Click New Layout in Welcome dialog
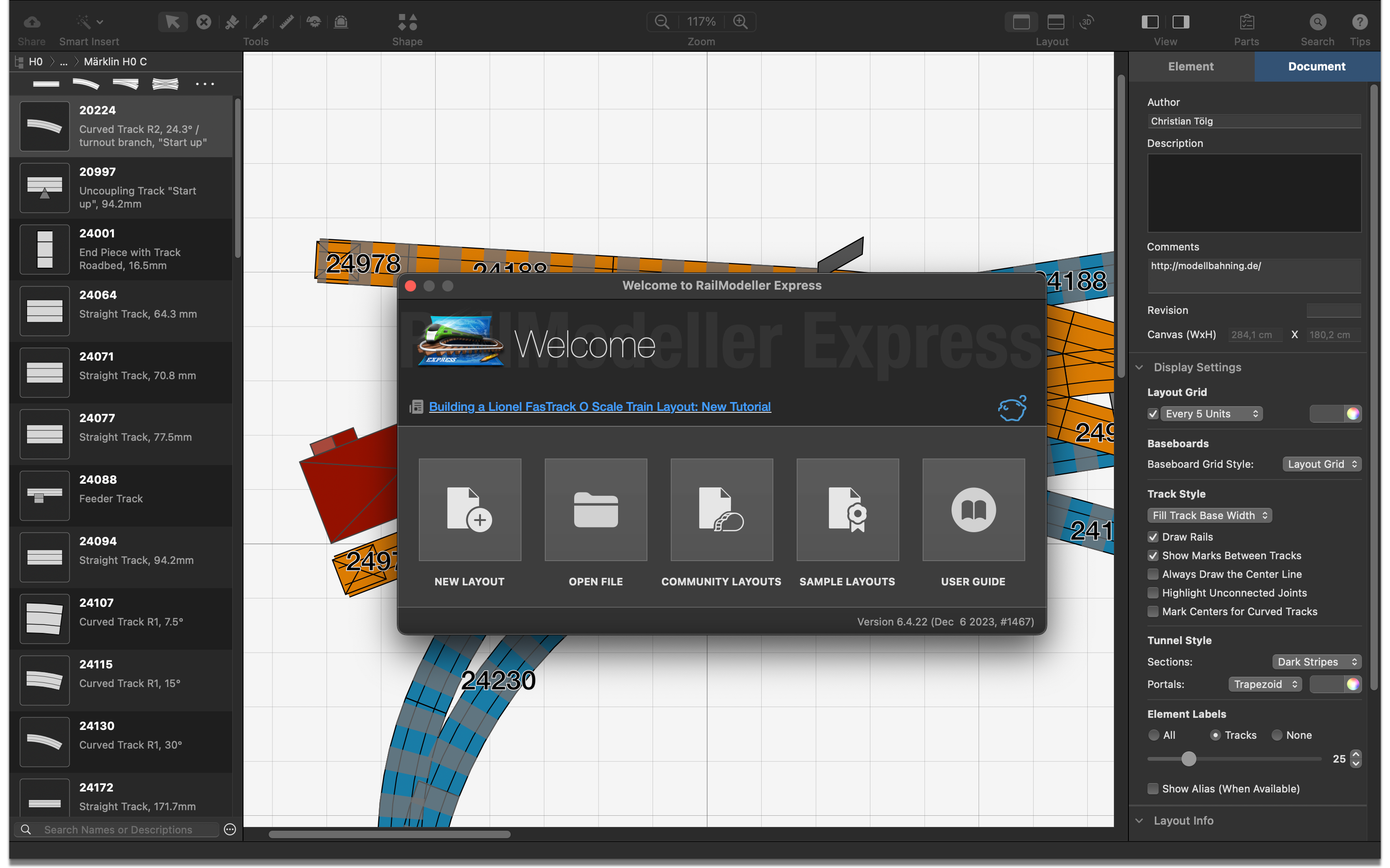 click(470, 509)
